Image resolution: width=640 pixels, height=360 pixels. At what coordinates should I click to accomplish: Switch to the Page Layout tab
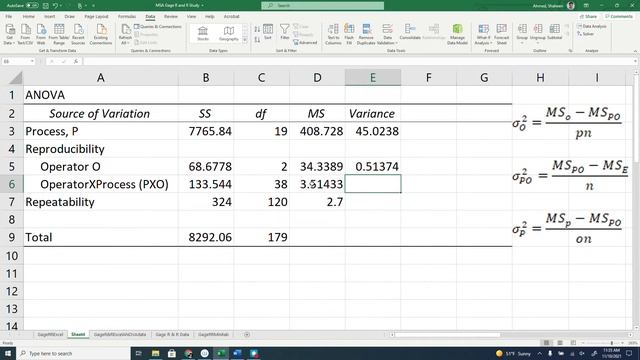96,16
